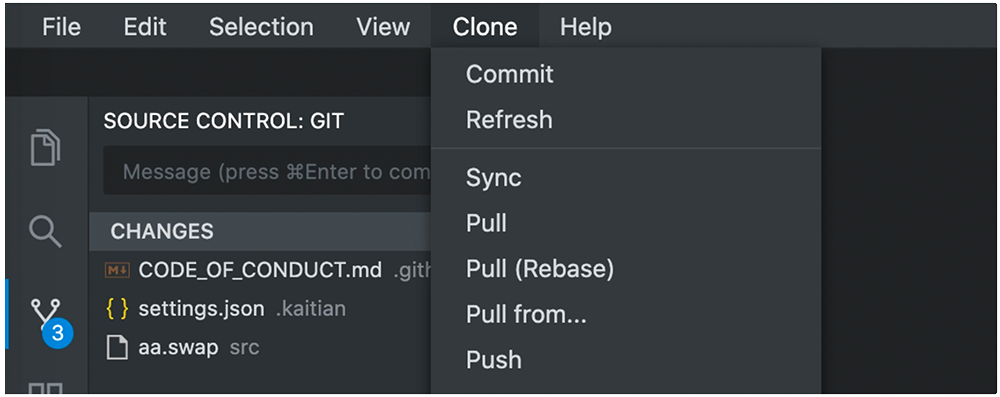Open the Selection menu

pyautogui.click(x=261, y=27)
